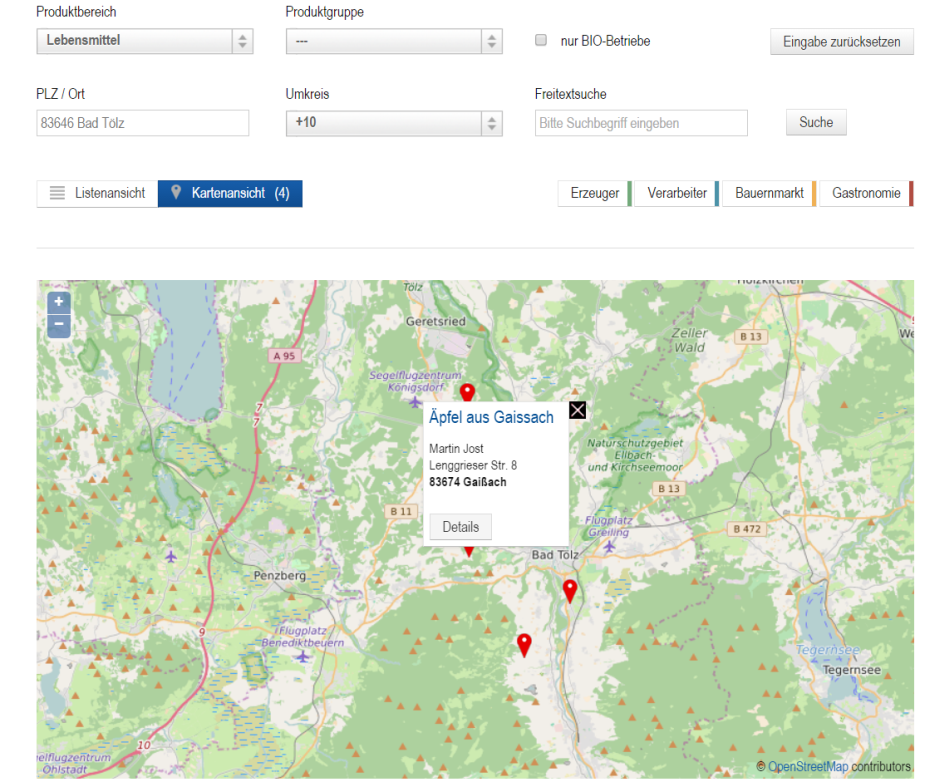Click the Flugplatz Benediktbeuern airplane icon

(303, 657)
